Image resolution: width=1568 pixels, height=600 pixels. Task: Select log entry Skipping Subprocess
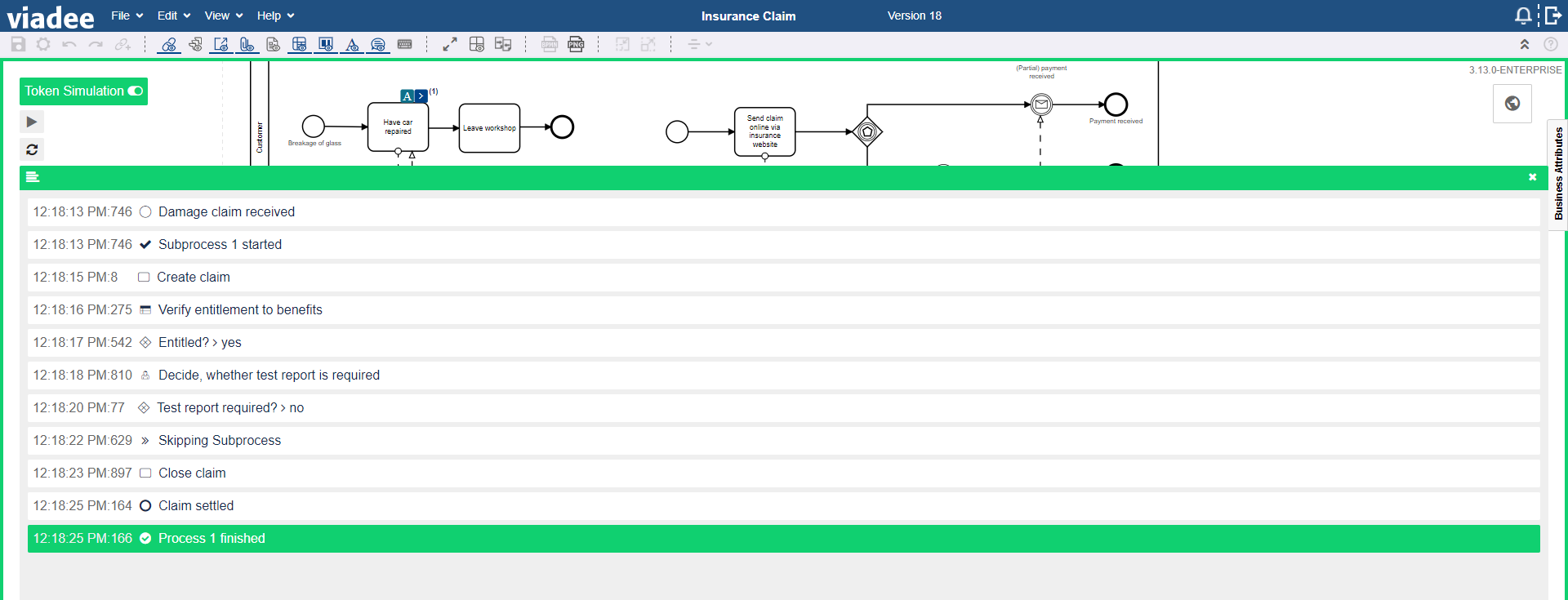coord(784,440)
